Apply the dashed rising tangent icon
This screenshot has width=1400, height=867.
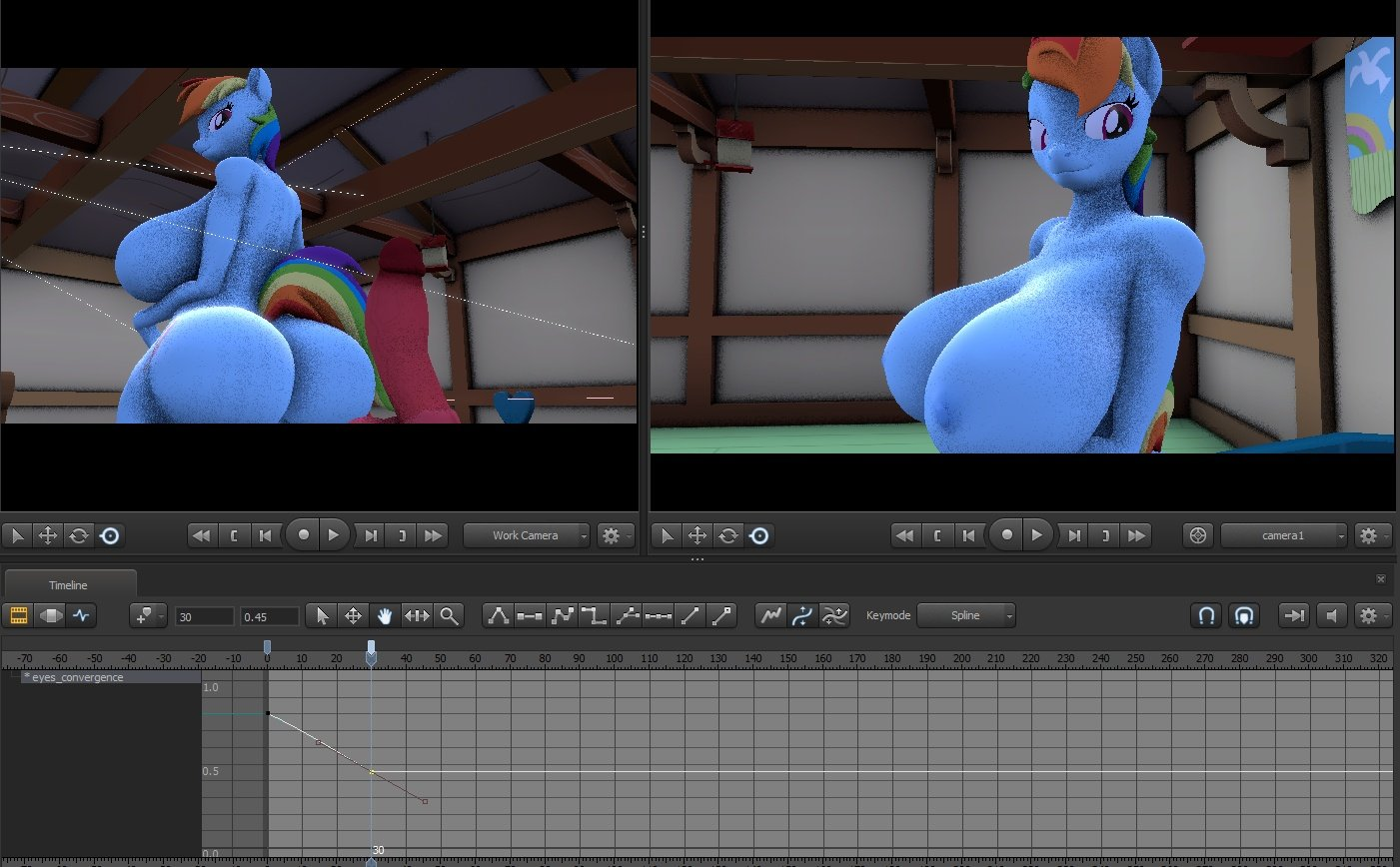click(x=627, y=616)
